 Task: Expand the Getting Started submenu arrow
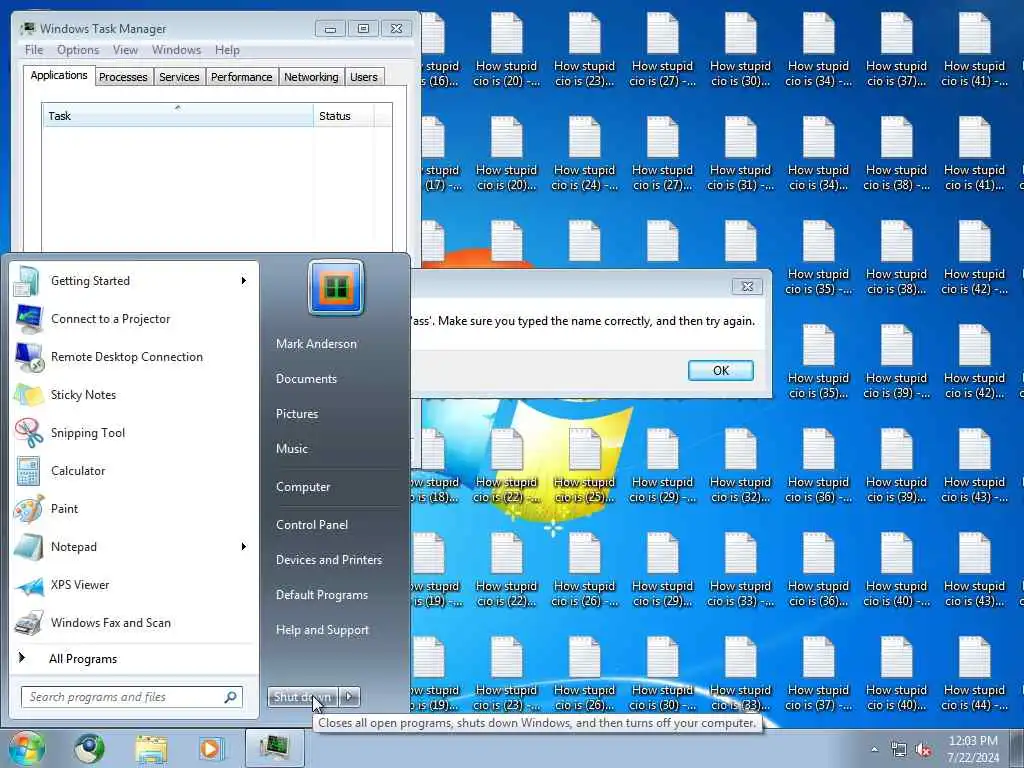(x=244, y=281)
